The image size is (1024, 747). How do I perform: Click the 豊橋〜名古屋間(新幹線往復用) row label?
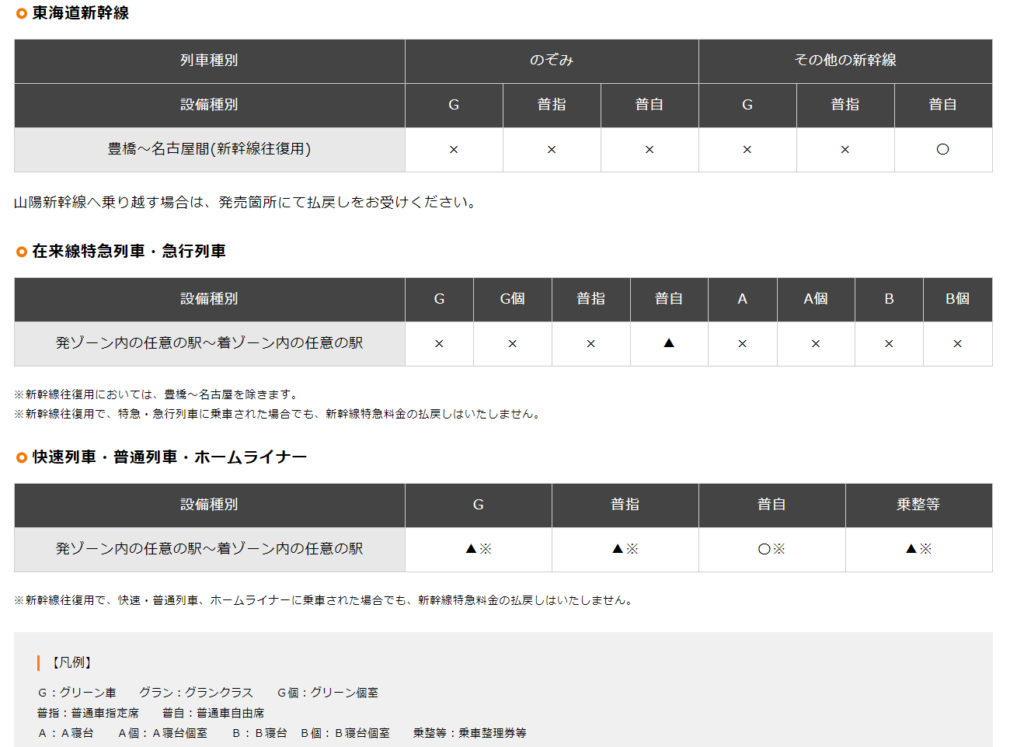(208, 149)
